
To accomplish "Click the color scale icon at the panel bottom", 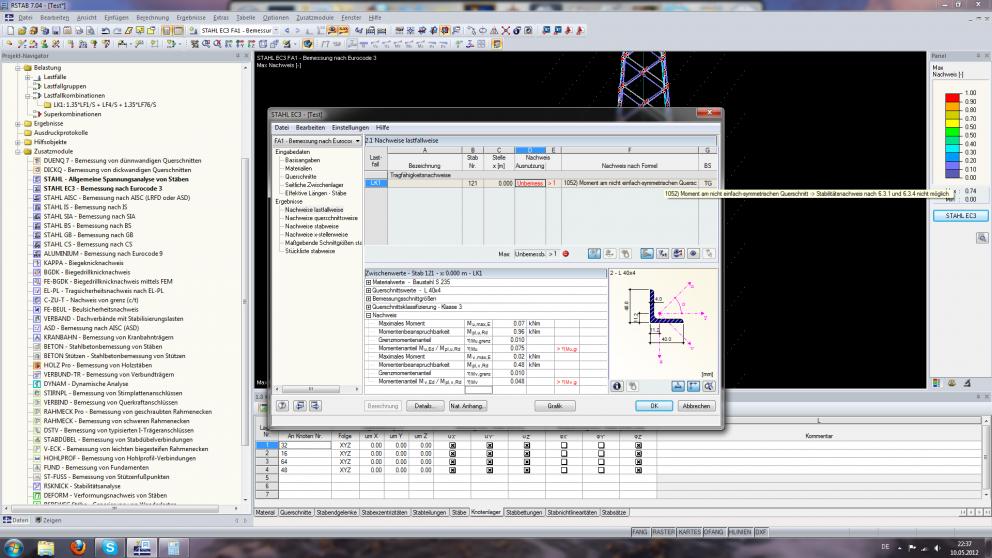I will pyautogui.click(x=937, y=383).
